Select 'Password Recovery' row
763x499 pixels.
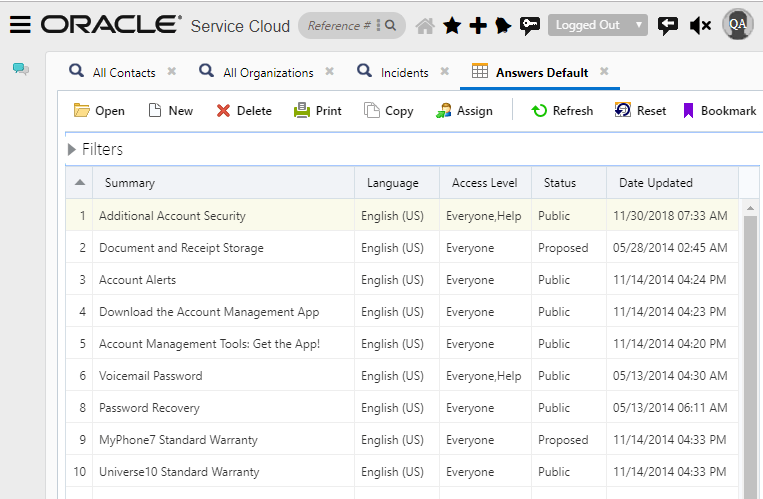pos(402,407)
